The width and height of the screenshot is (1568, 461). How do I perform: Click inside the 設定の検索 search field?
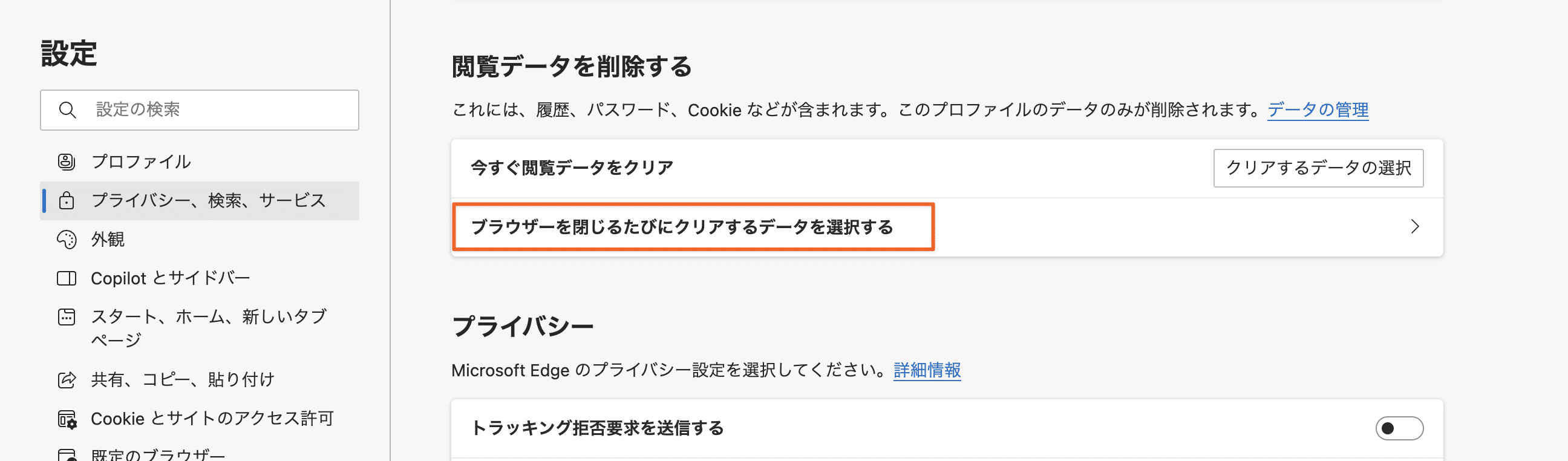click(201, 110)
